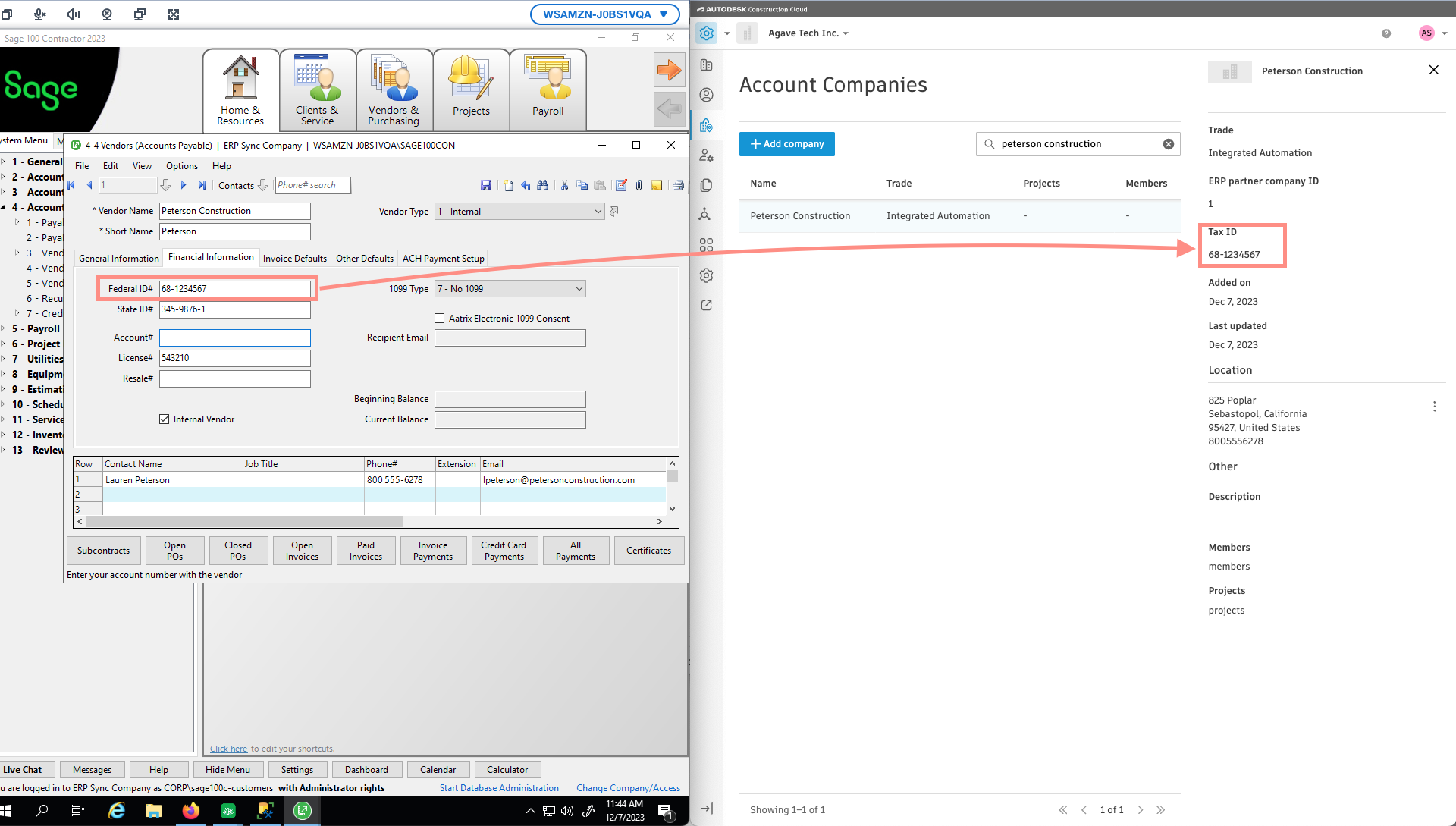
Task: Open location options three-dot menu
Action: tap(1434, 407)
